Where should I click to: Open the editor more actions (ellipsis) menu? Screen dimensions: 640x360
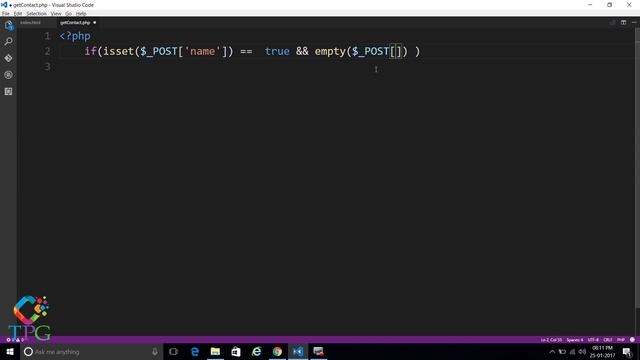[634, 22]
